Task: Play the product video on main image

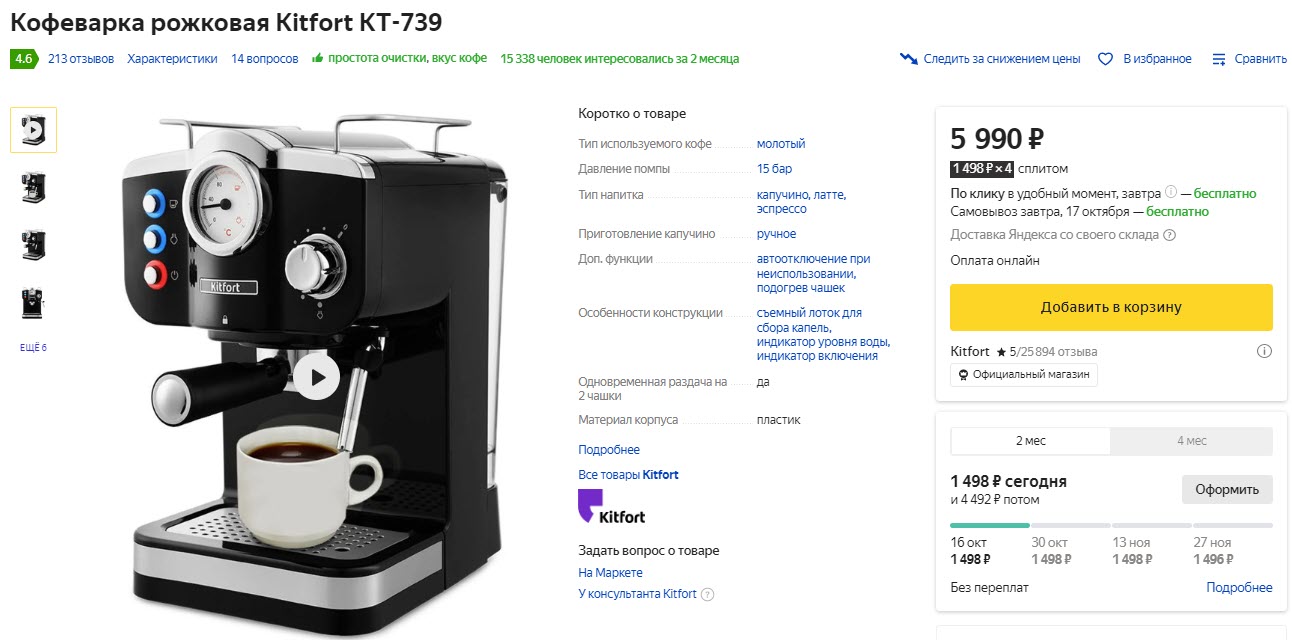Action: (x=317, y=377)
